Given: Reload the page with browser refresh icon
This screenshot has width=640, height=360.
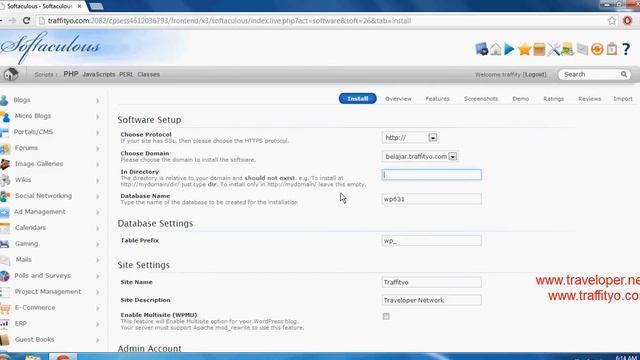Looking at the screenshot, I should click(x=27, y=20).
